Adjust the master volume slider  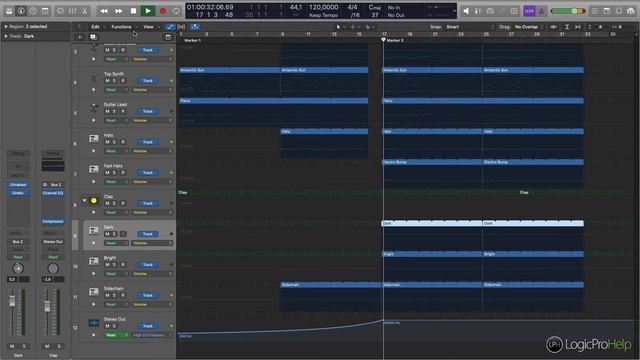tap(568, 11)
